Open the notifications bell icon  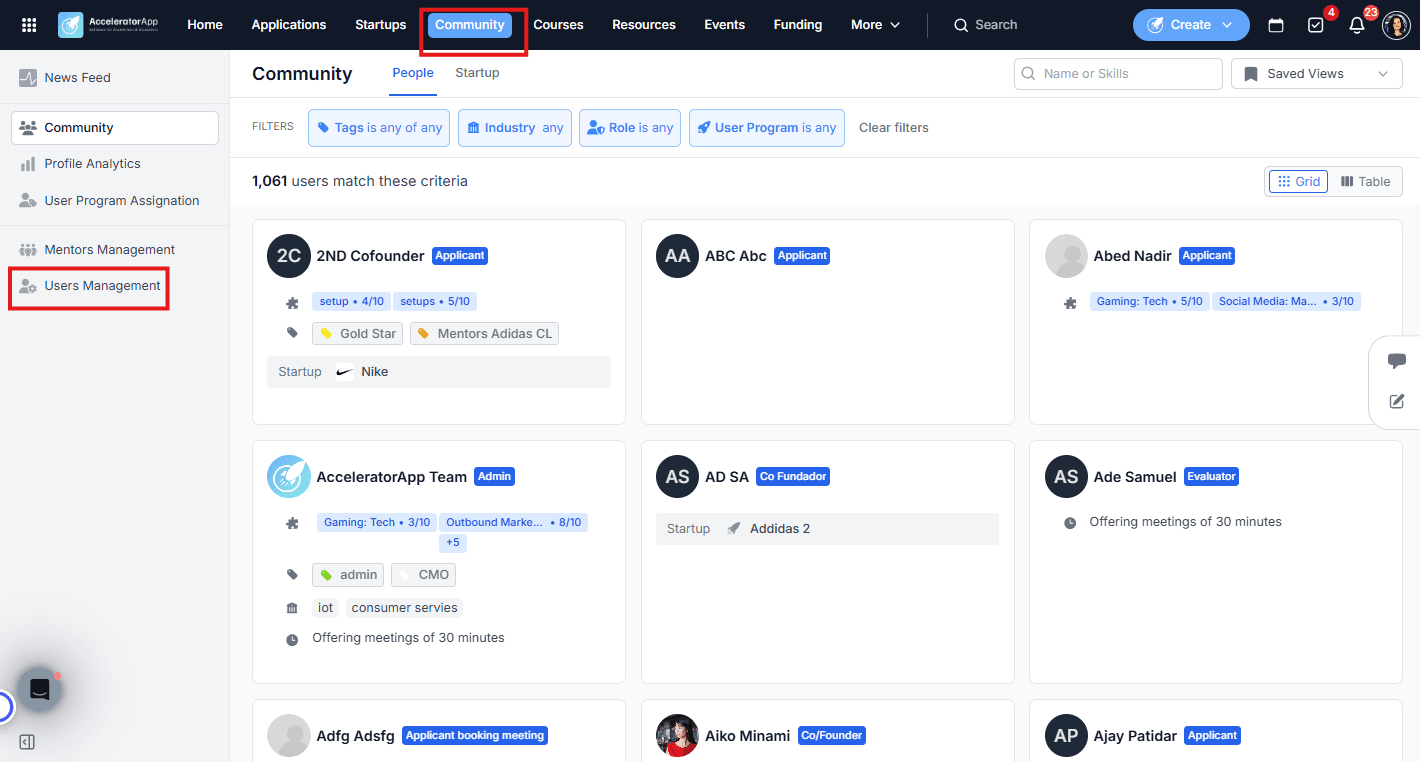(x=1357, y=25)
